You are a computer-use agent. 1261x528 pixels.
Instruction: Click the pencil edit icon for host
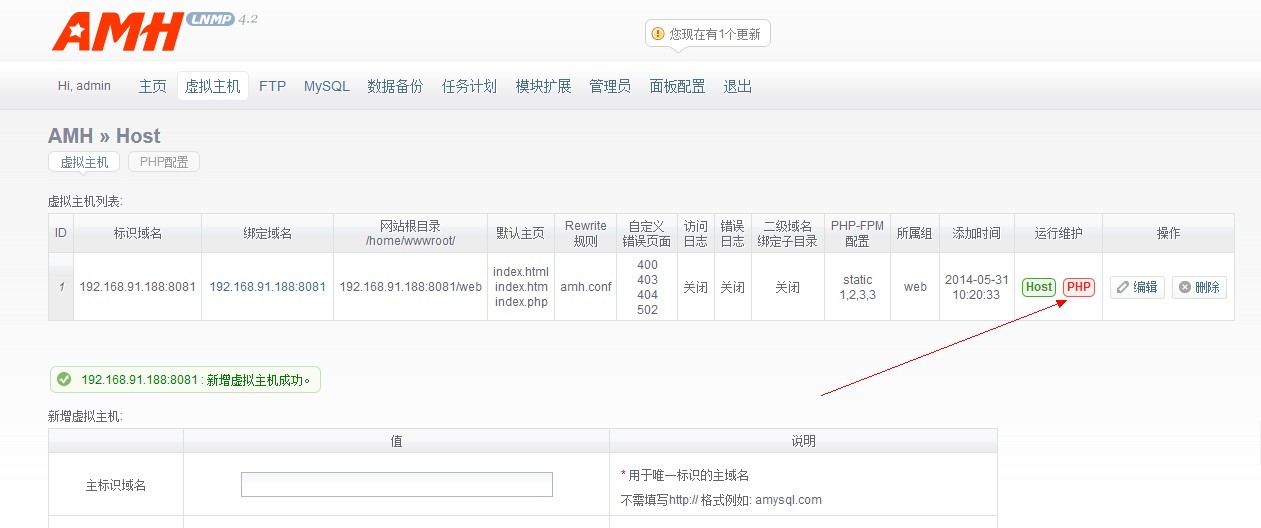[1123, 287]
